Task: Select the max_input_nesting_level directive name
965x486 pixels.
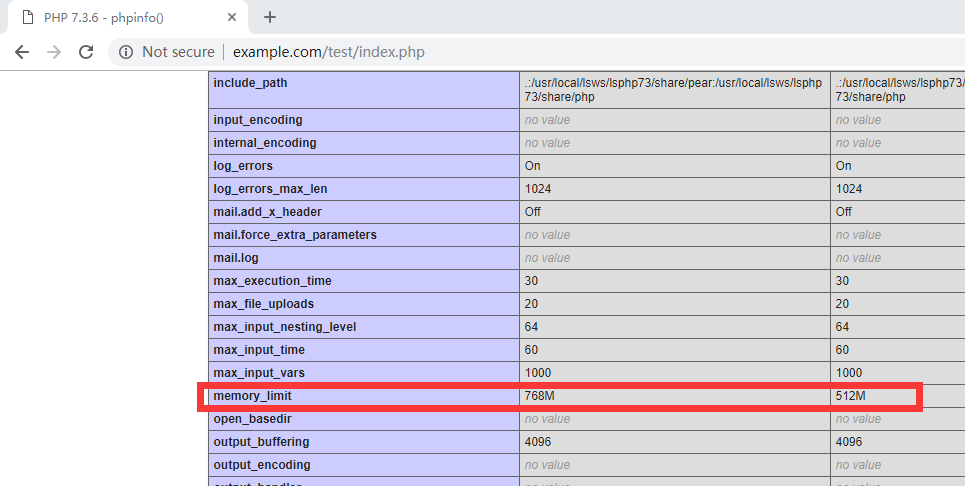Action: 285,327
